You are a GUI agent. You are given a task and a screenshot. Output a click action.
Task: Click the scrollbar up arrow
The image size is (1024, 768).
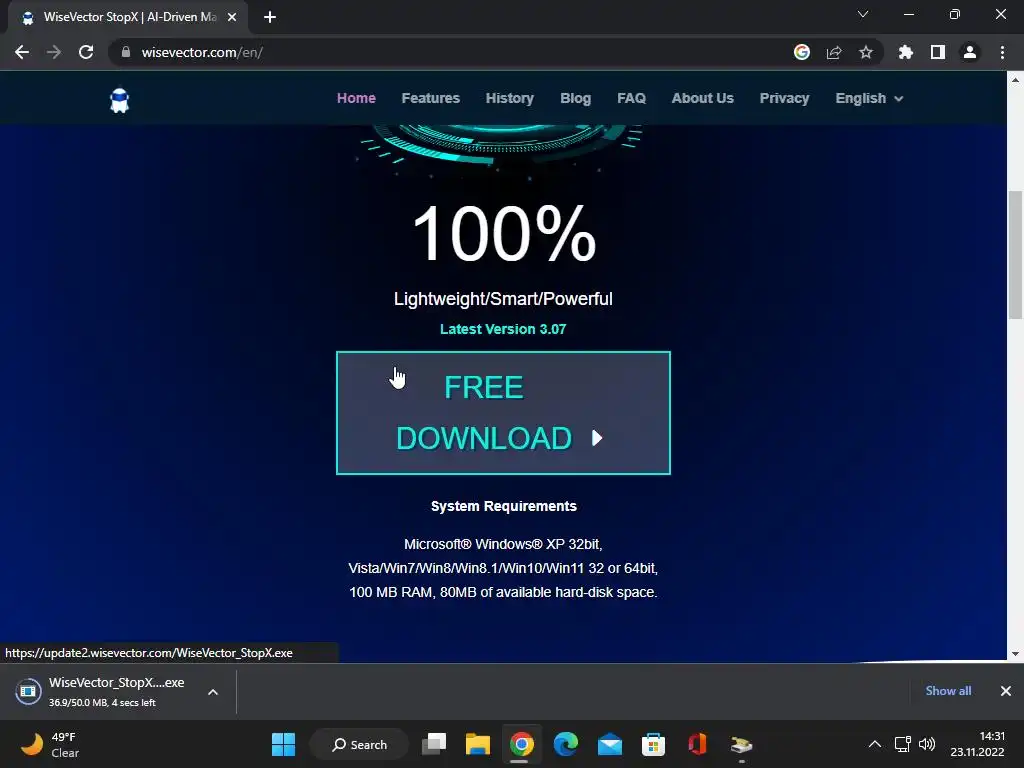[x=1015, y=80]
